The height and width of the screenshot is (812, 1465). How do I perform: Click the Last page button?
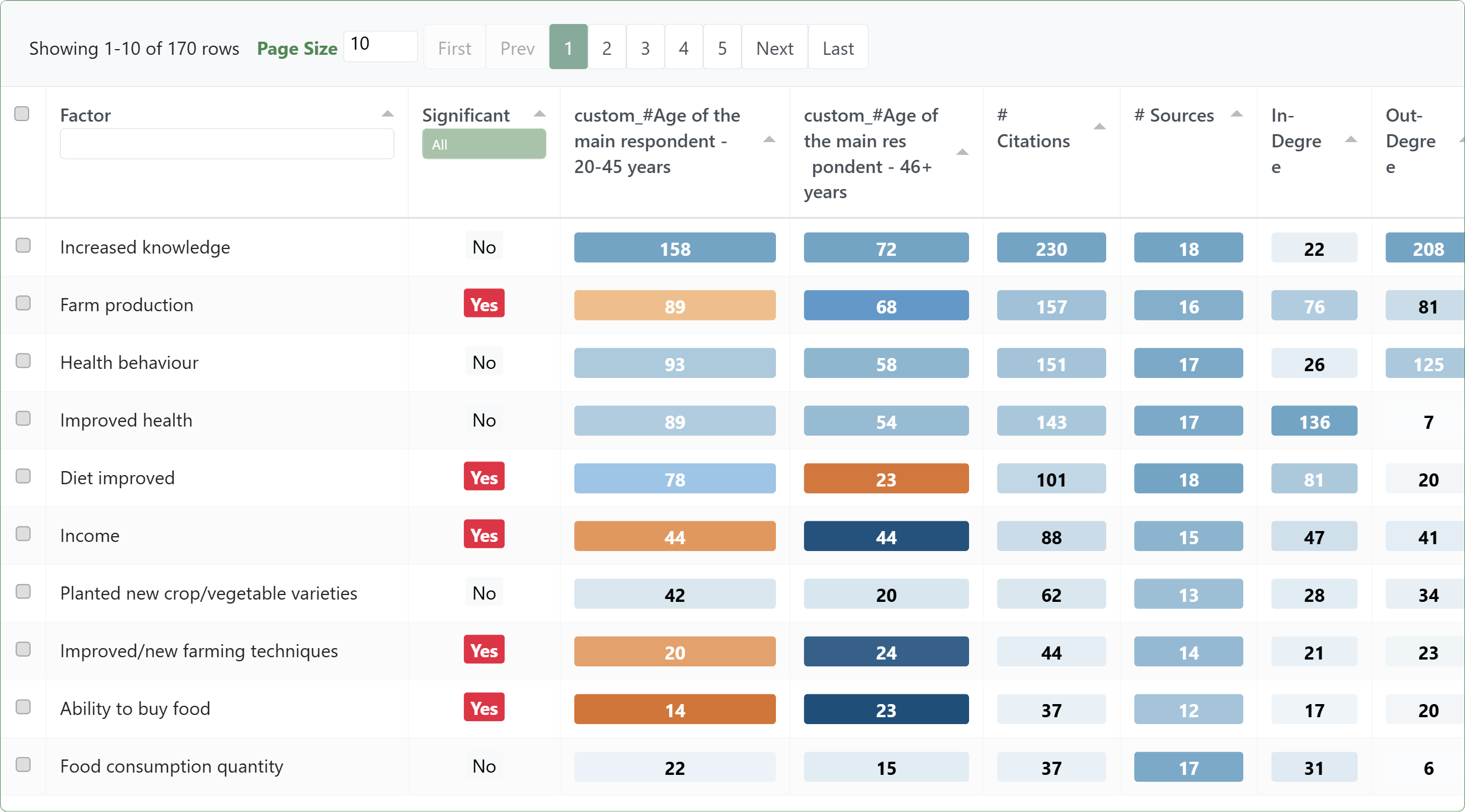(838, 48)
